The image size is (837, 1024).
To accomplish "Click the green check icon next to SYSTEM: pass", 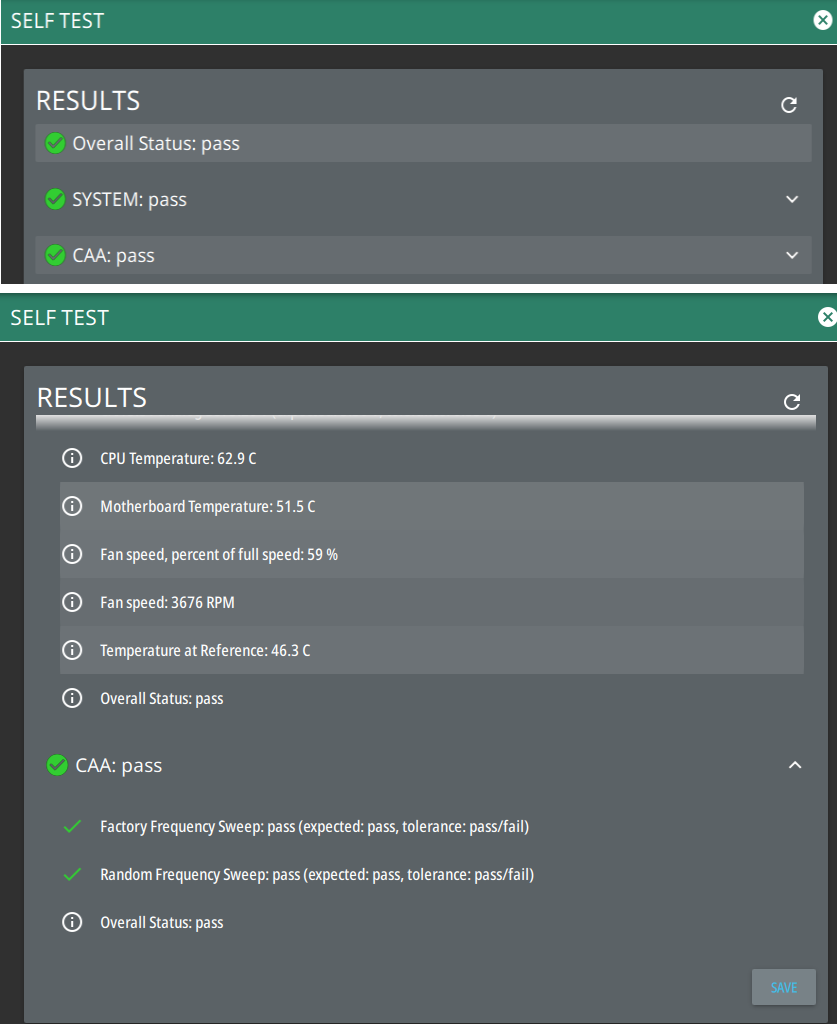I will pos(56,200).
